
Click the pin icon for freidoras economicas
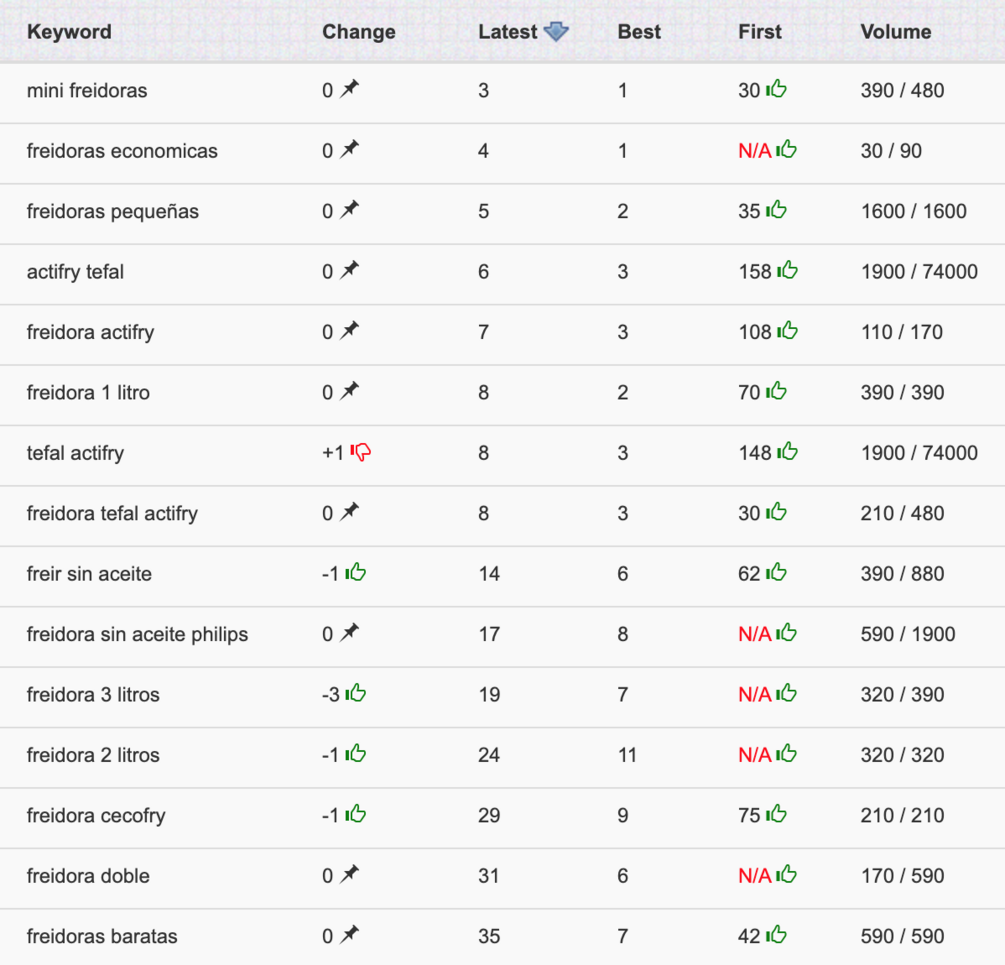[x=349, y=149]
